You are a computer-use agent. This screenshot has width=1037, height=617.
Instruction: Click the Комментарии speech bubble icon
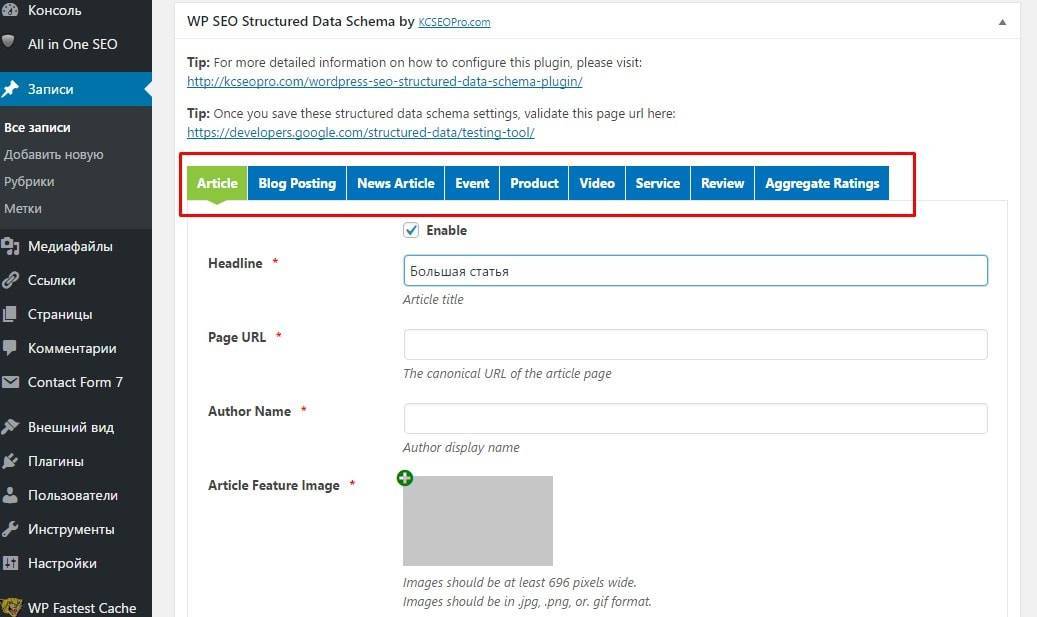9,348
